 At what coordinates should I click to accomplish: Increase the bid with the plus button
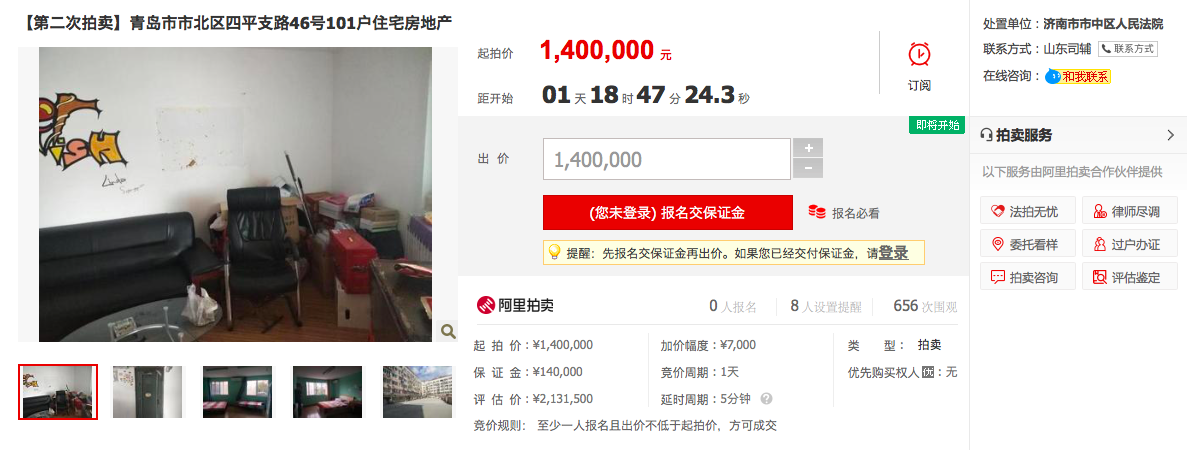tap(808, 148)
